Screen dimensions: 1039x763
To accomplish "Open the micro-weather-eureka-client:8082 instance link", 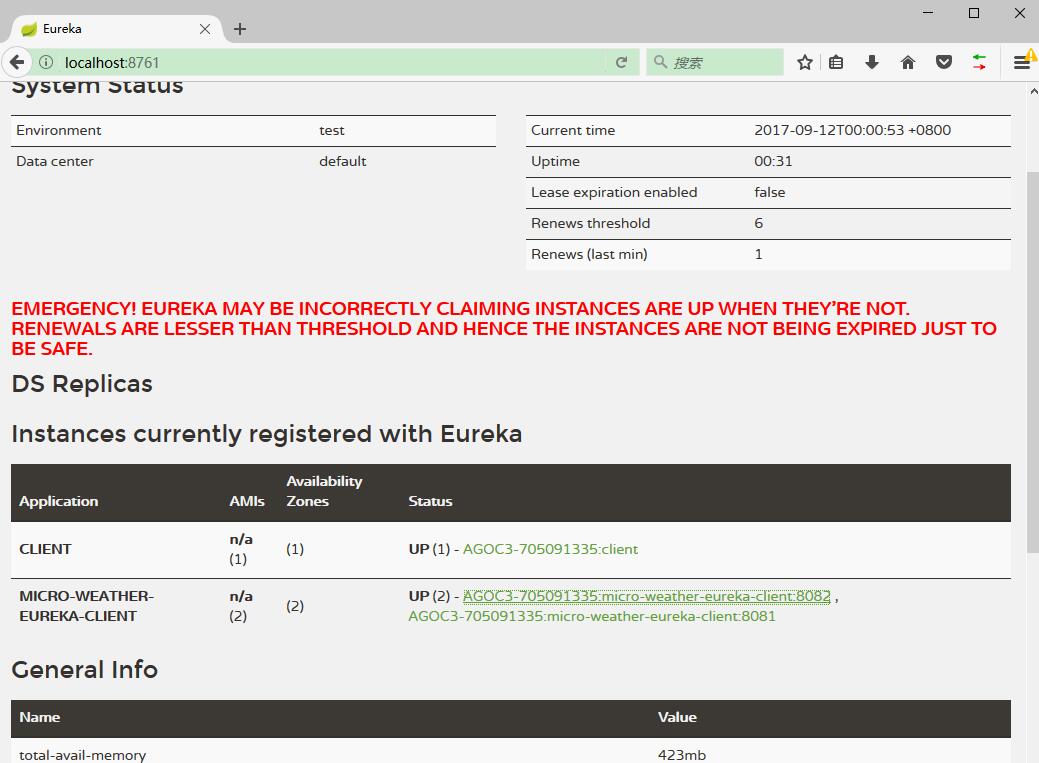I will [x=646, y=596].
